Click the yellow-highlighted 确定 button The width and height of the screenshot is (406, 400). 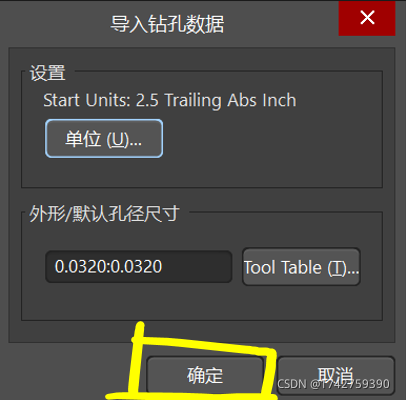(205, 375)
